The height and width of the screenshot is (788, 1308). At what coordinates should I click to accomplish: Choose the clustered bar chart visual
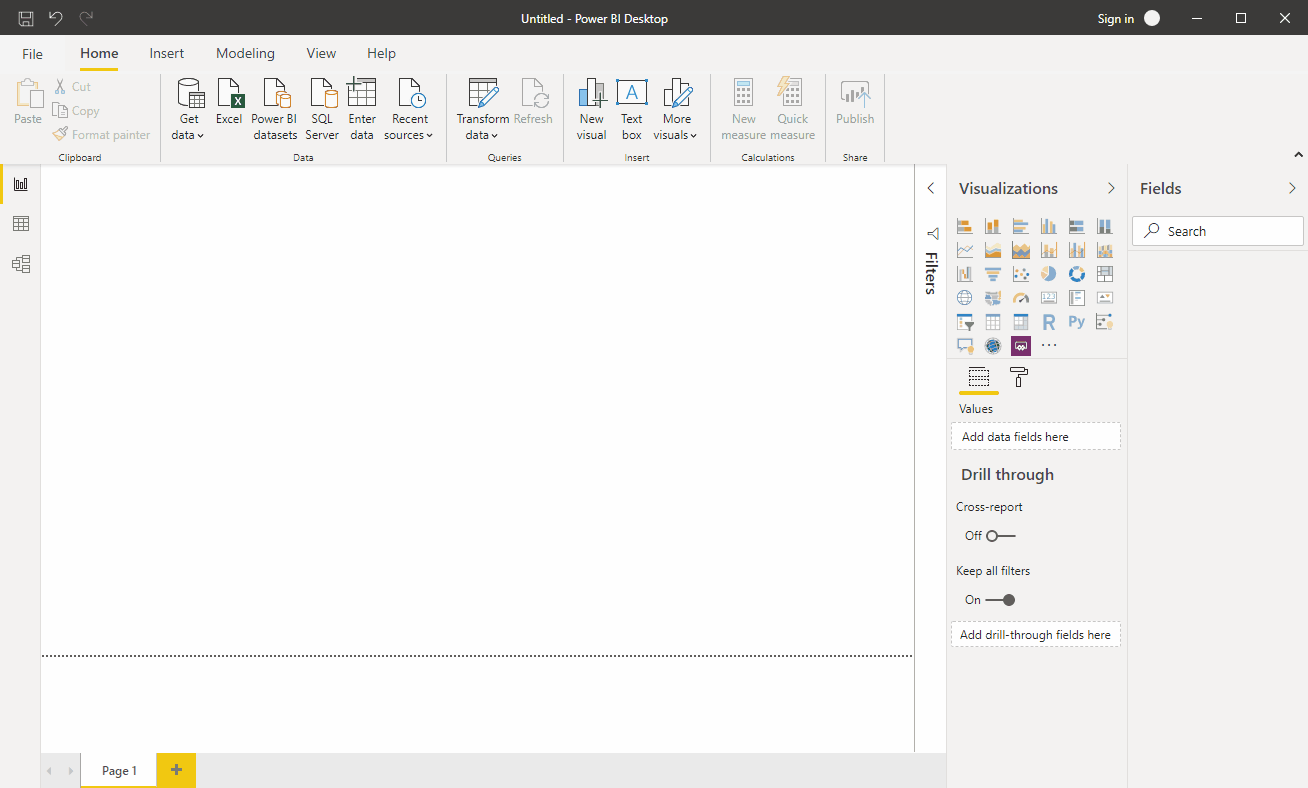[x=1021, y=226]
